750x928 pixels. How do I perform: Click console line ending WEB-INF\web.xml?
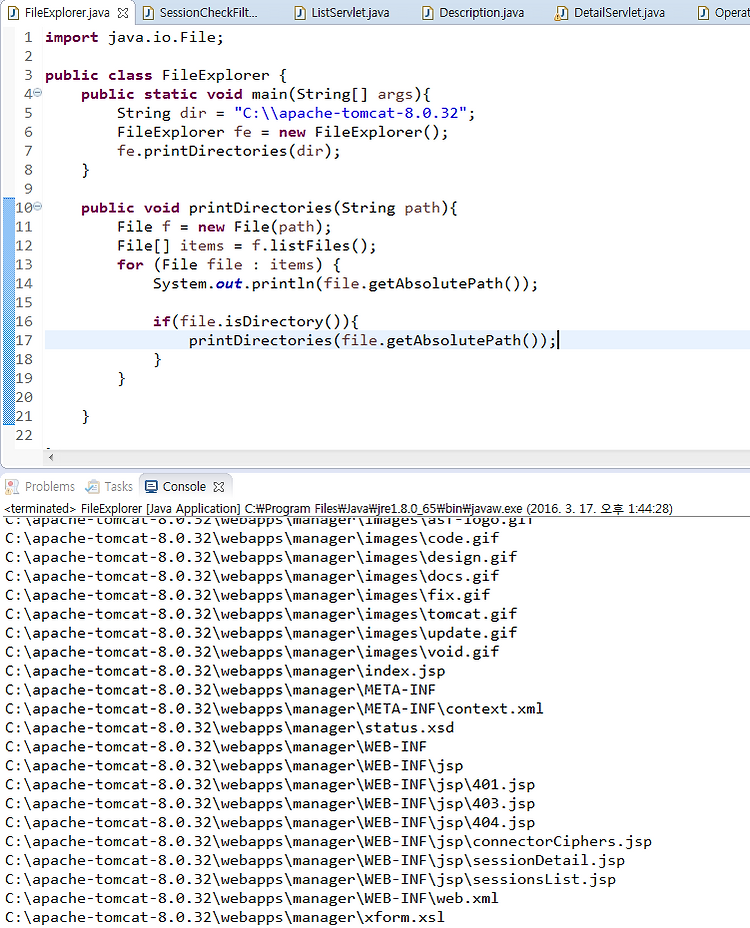point(252,898)
